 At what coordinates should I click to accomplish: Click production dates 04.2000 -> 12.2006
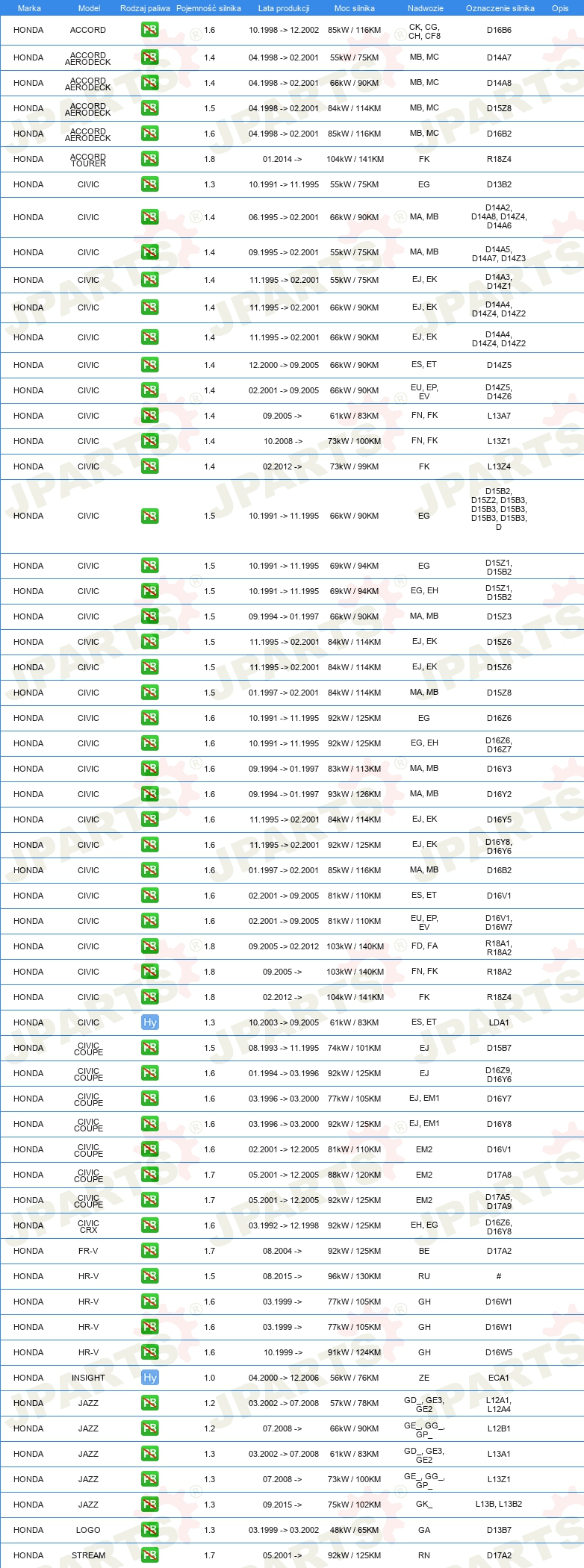tap(284, 1378)
